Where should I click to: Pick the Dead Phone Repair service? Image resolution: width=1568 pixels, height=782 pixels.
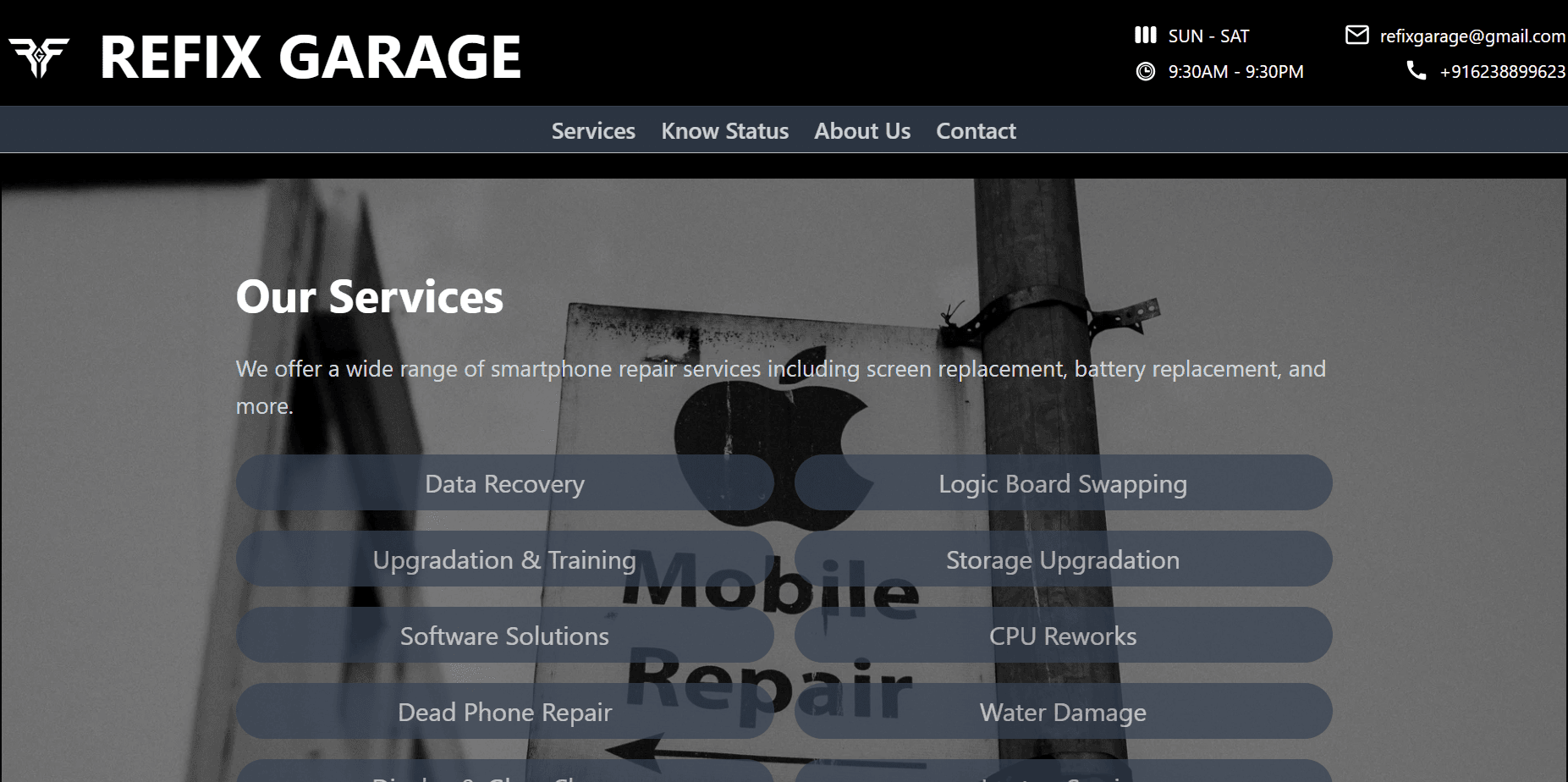pos(504,712)
